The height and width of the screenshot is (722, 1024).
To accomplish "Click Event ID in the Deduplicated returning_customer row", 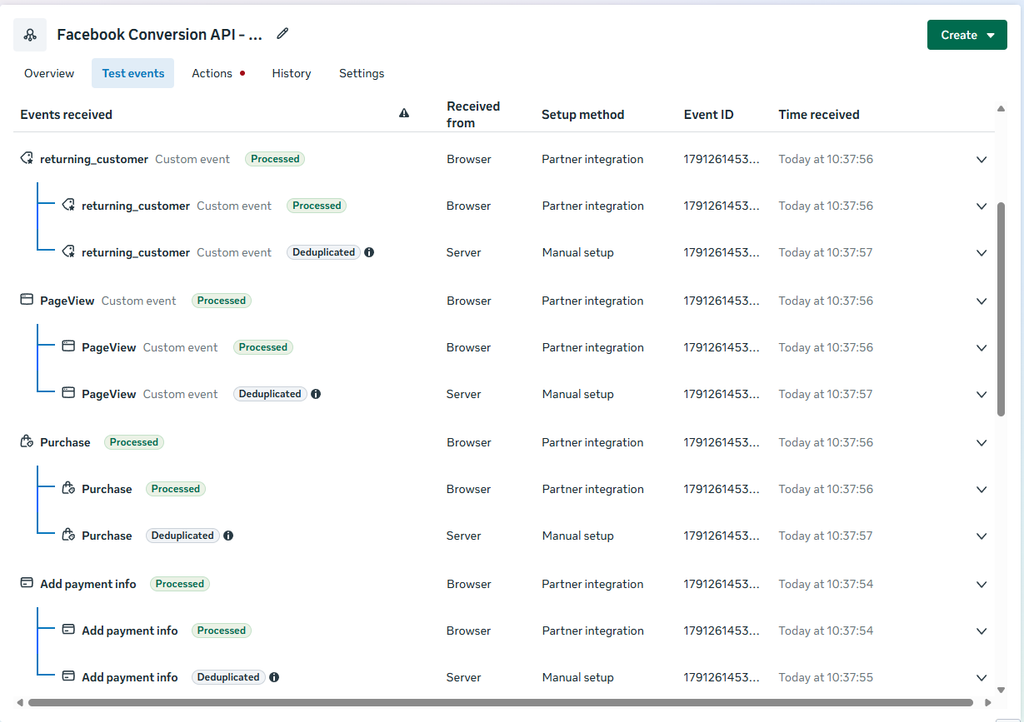I will (x=722, y=252).
